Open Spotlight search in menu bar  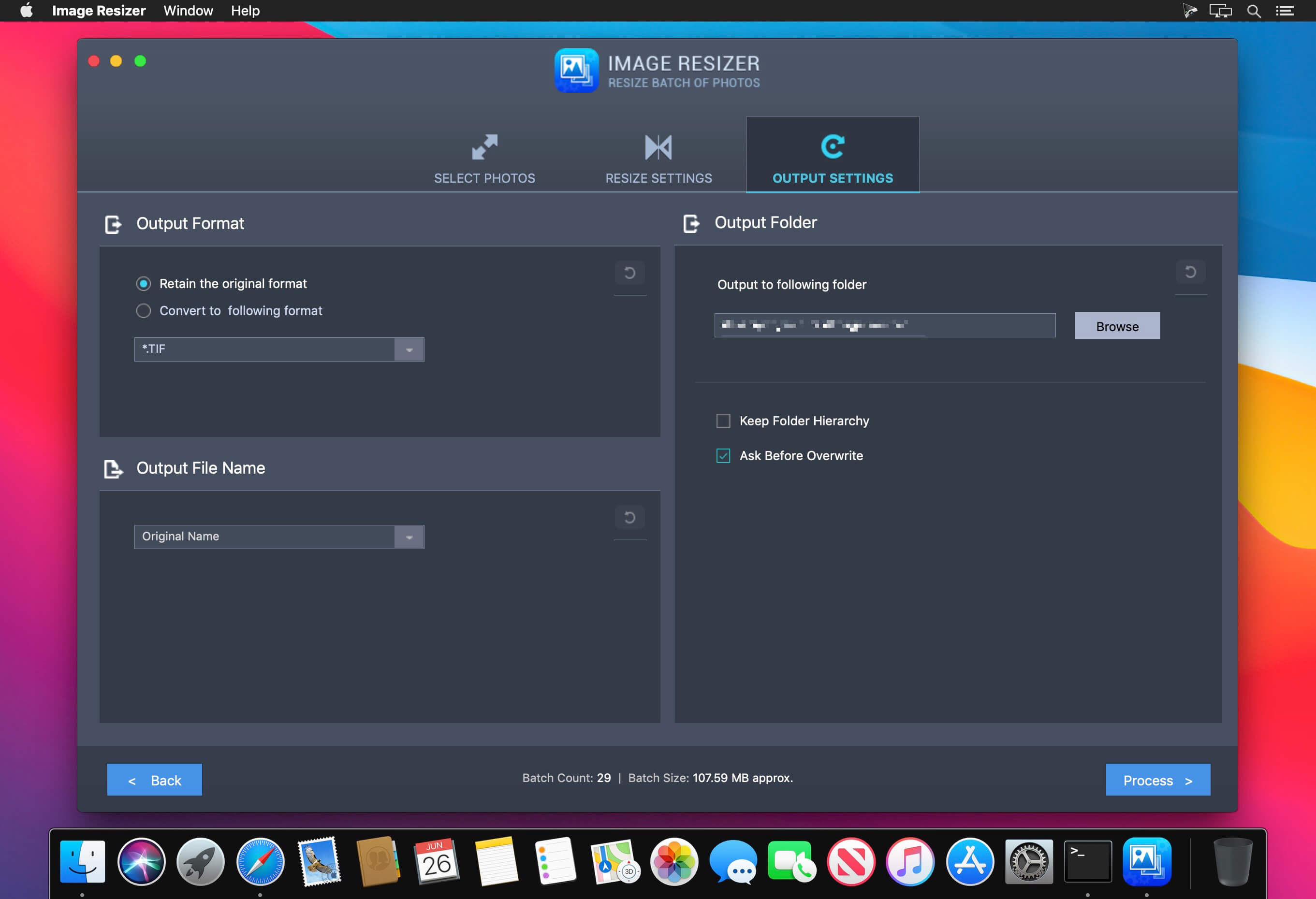[1254, 11]
